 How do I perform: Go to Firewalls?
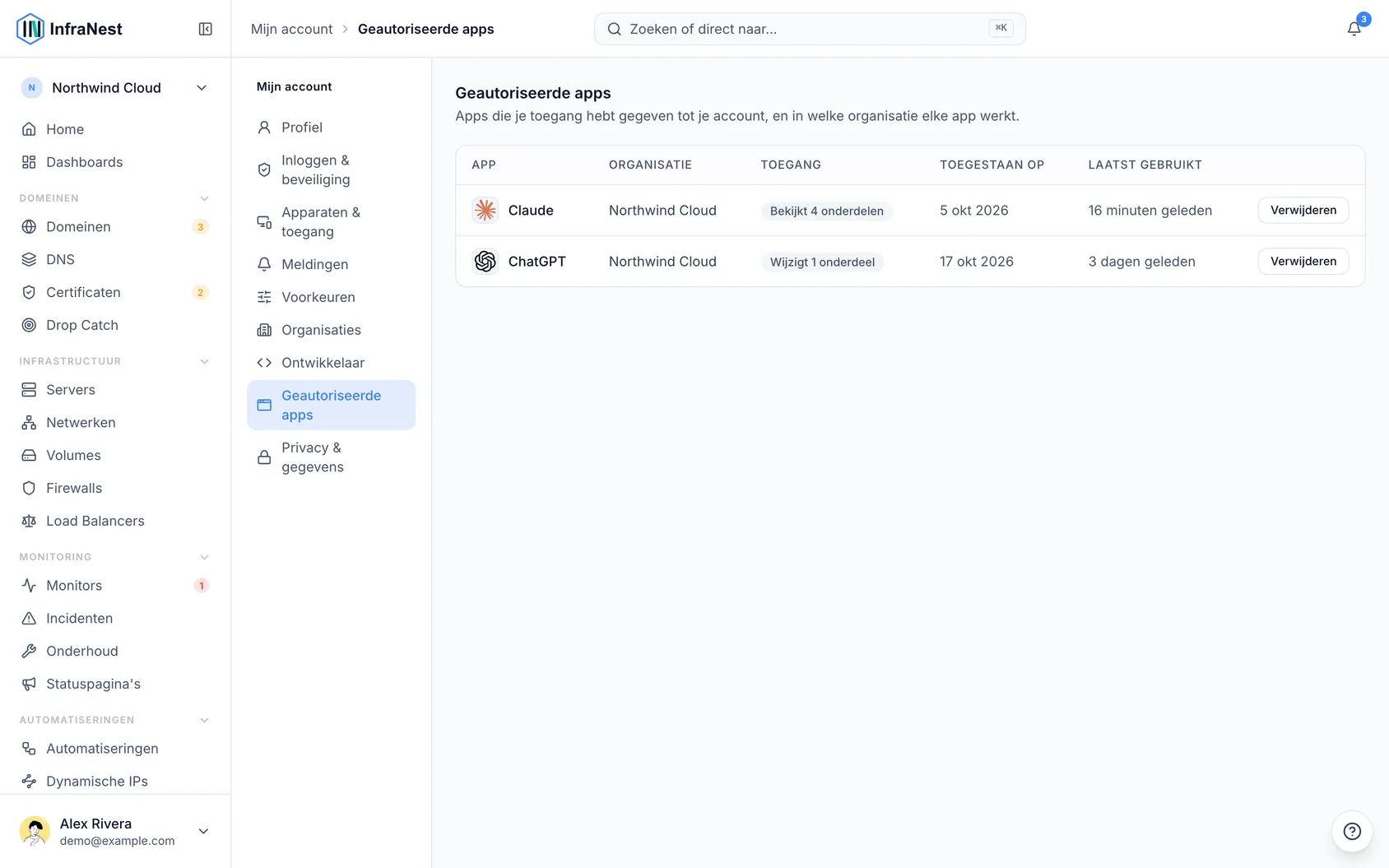point(115,489)
